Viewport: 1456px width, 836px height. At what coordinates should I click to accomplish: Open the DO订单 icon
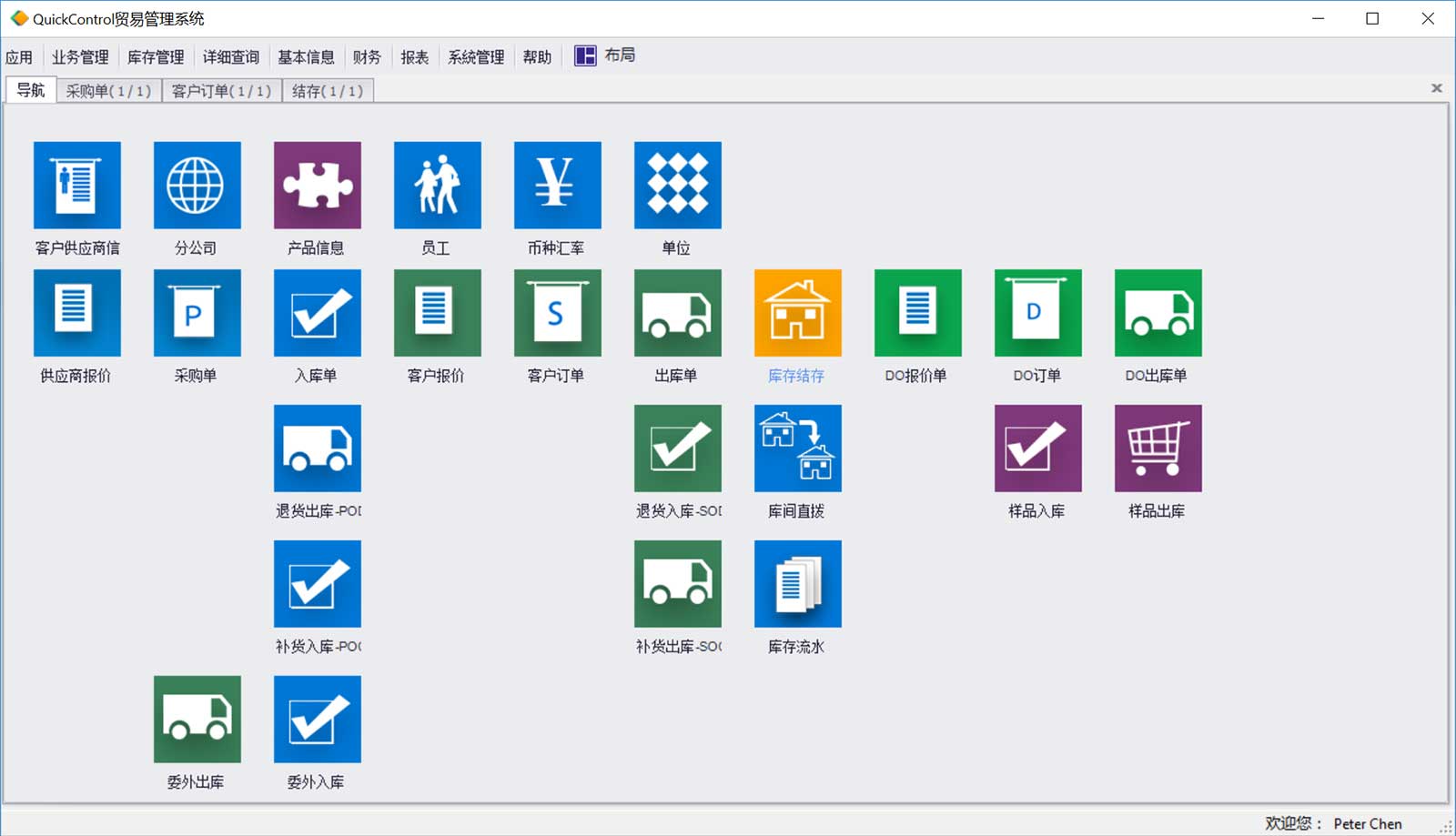click(x=1038, y=313)
